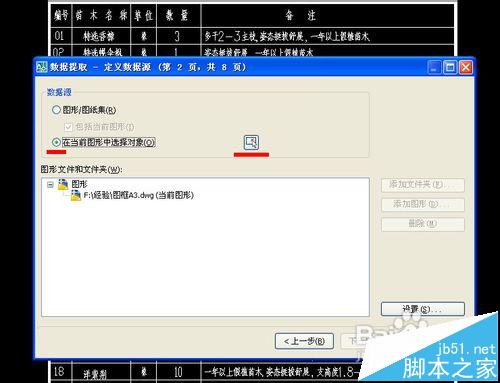The height and width of the screenshot is (383, 500).
Task: Collapse the 图形 tree node
Action: tap(50, 184)
